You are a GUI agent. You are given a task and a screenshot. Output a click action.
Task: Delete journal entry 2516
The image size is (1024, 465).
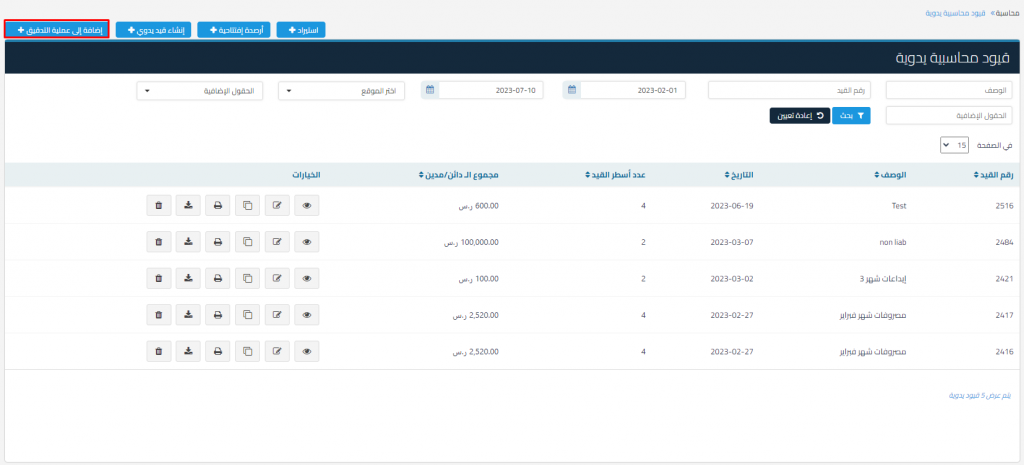click(x=159, y=206)
